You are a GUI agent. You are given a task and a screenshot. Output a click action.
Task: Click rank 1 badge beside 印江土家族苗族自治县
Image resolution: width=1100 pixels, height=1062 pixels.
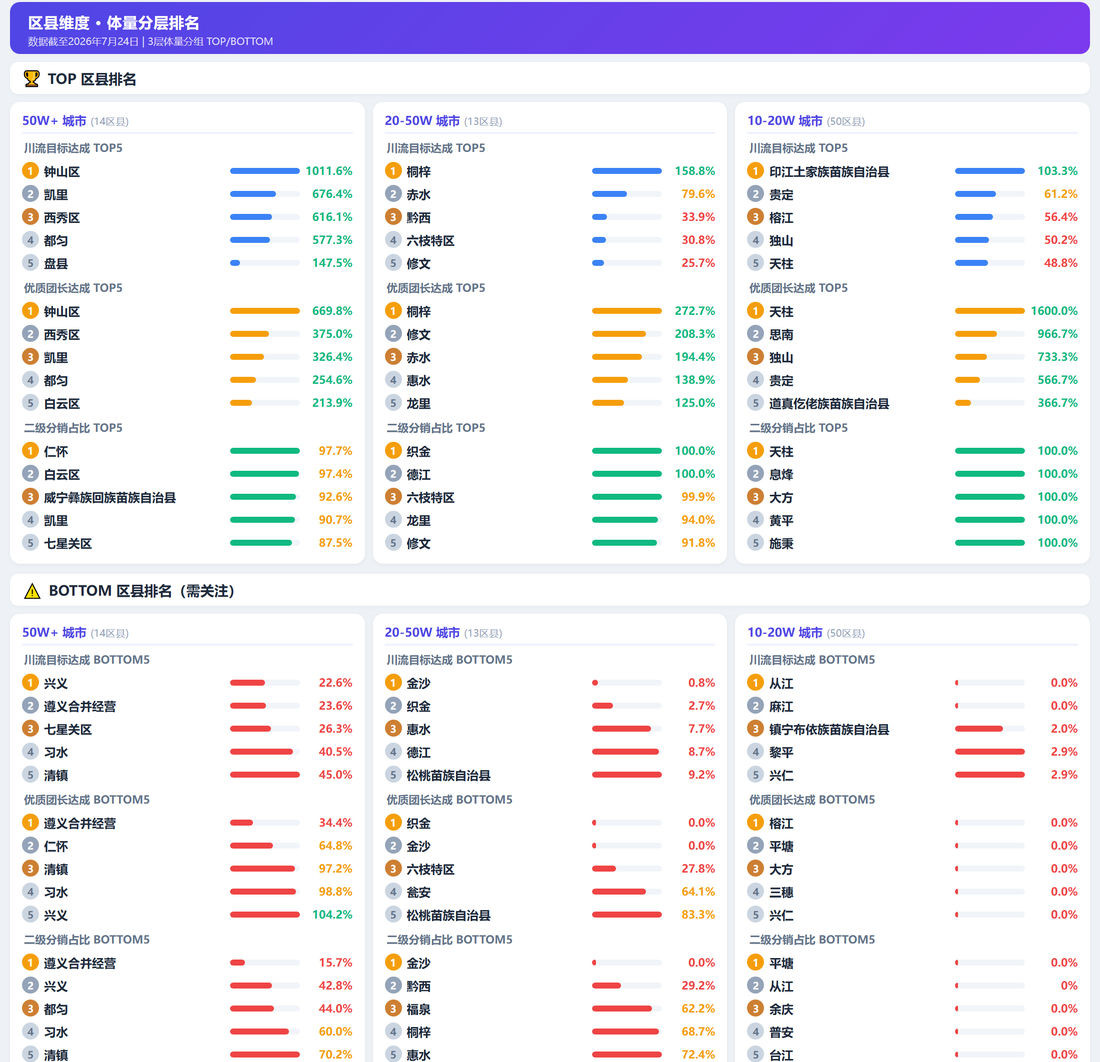click(x=755, y=171)
